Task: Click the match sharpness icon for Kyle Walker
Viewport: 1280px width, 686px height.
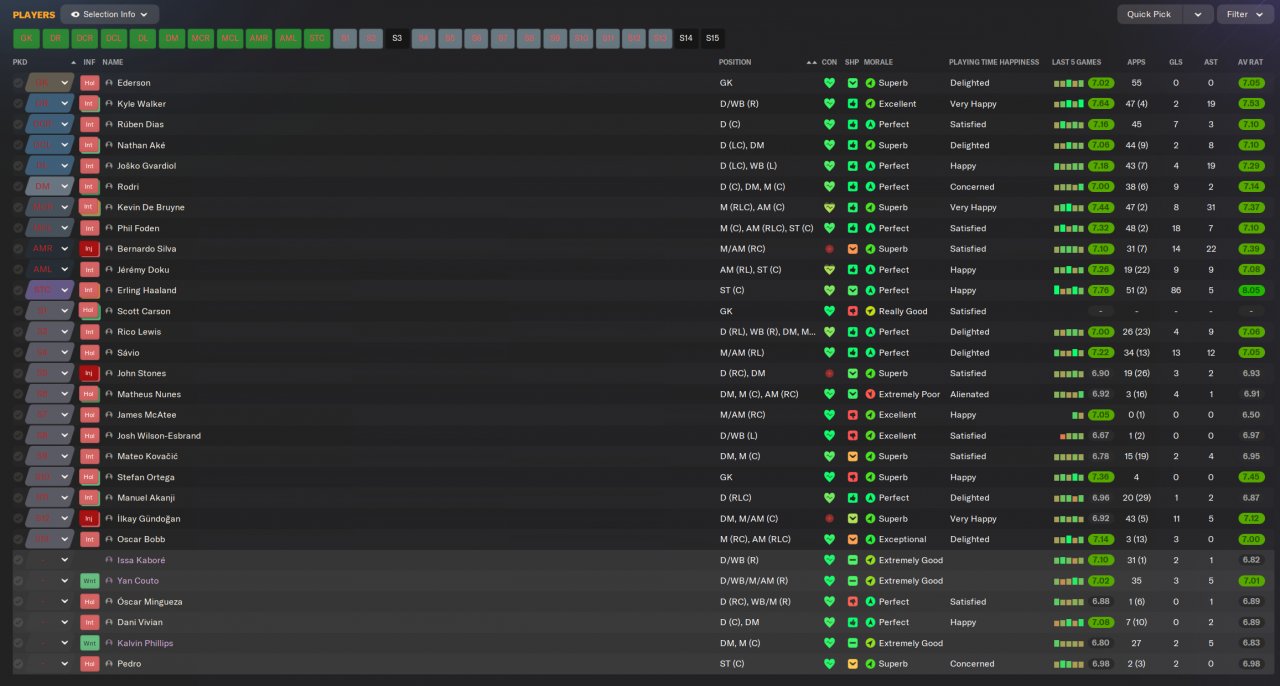Action: point(853,104)
